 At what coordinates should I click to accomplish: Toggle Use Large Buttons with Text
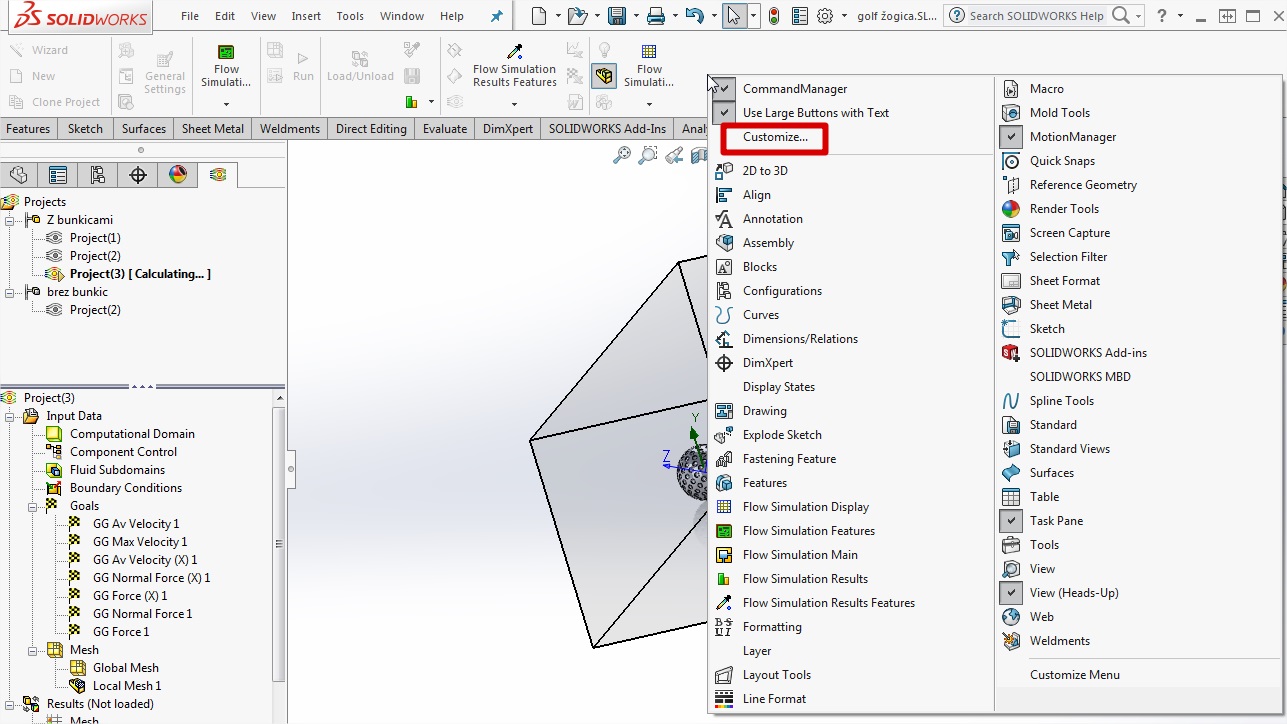click(726, 113)
